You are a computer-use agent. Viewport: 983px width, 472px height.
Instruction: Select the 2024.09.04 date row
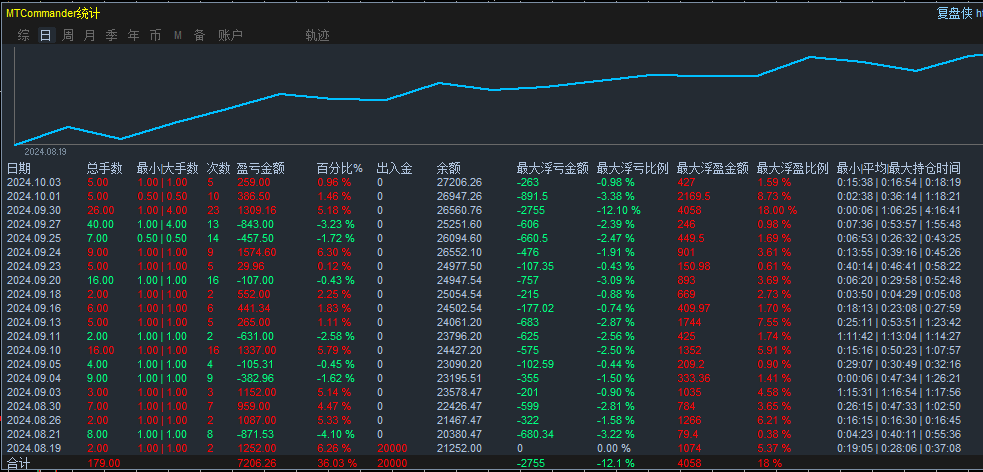pos(34,378)
